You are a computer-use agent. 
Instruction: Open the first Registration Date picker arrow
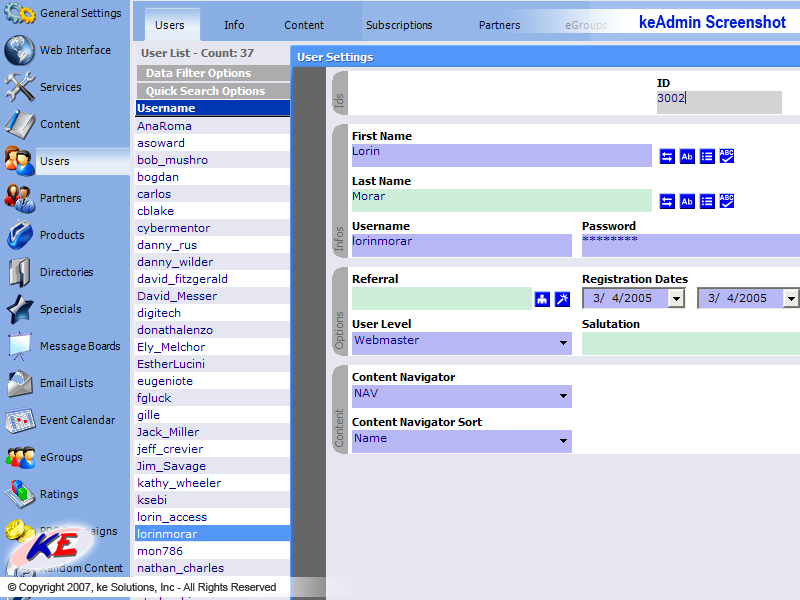676,298
